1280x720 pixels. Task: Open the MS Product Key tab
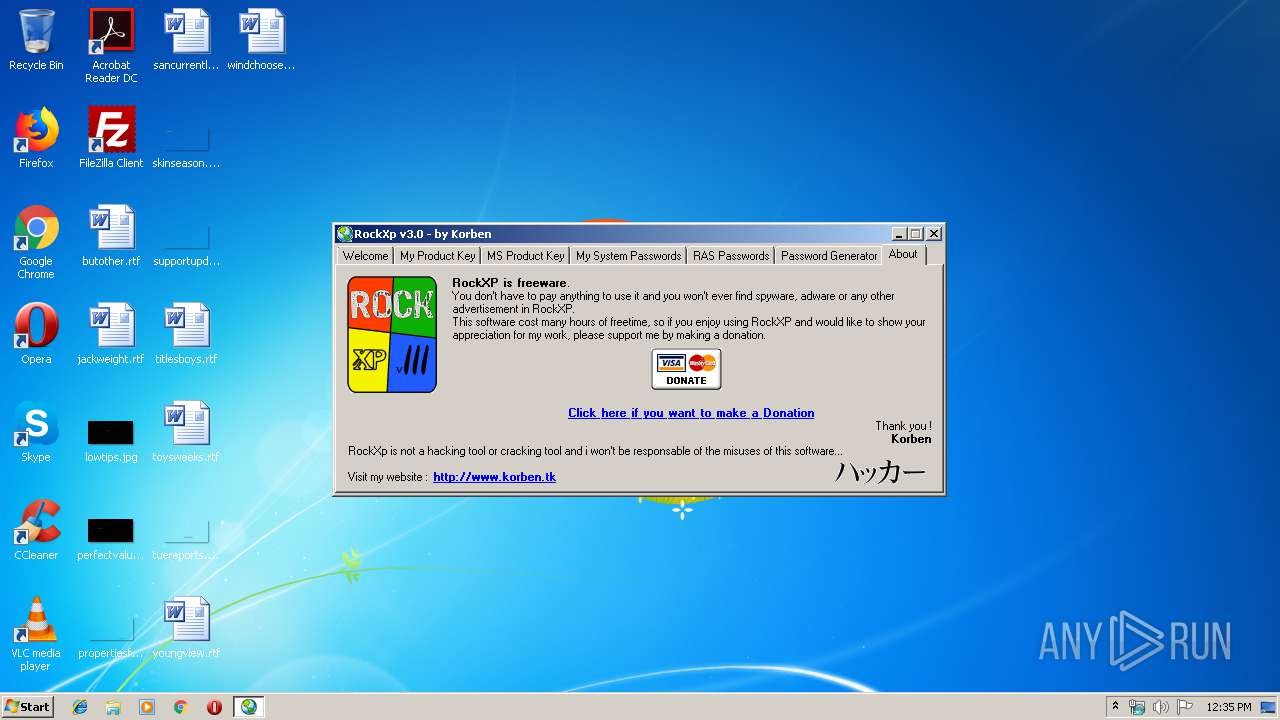(x=525, y=256)
